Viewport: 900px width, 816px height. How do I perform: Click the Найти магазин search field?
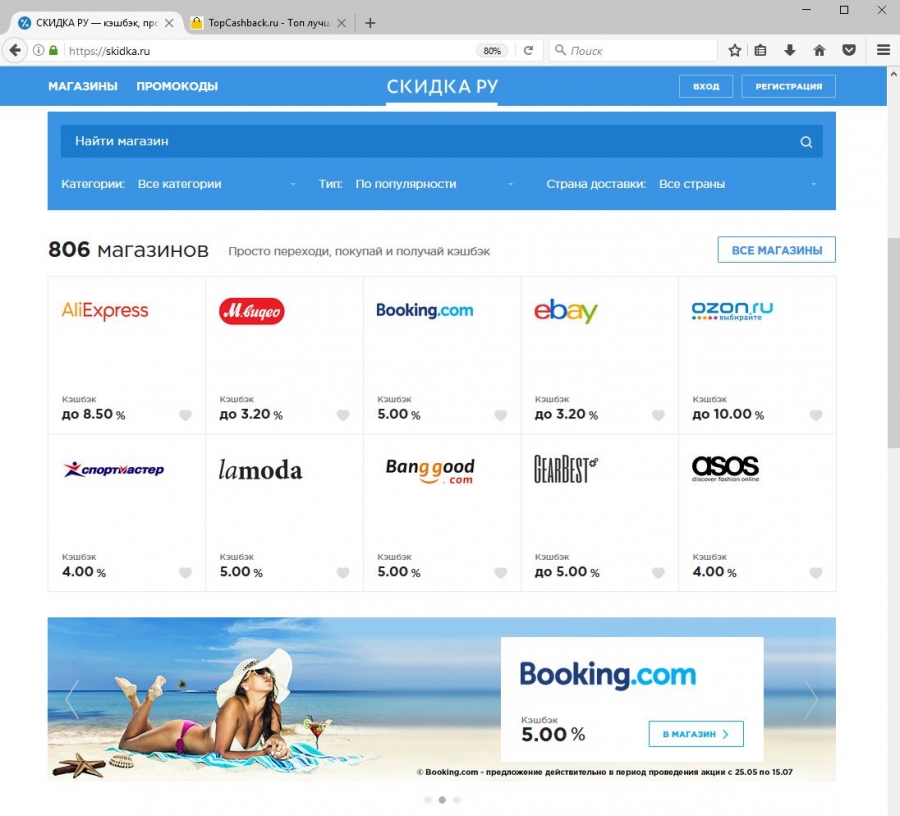point(441,141)
